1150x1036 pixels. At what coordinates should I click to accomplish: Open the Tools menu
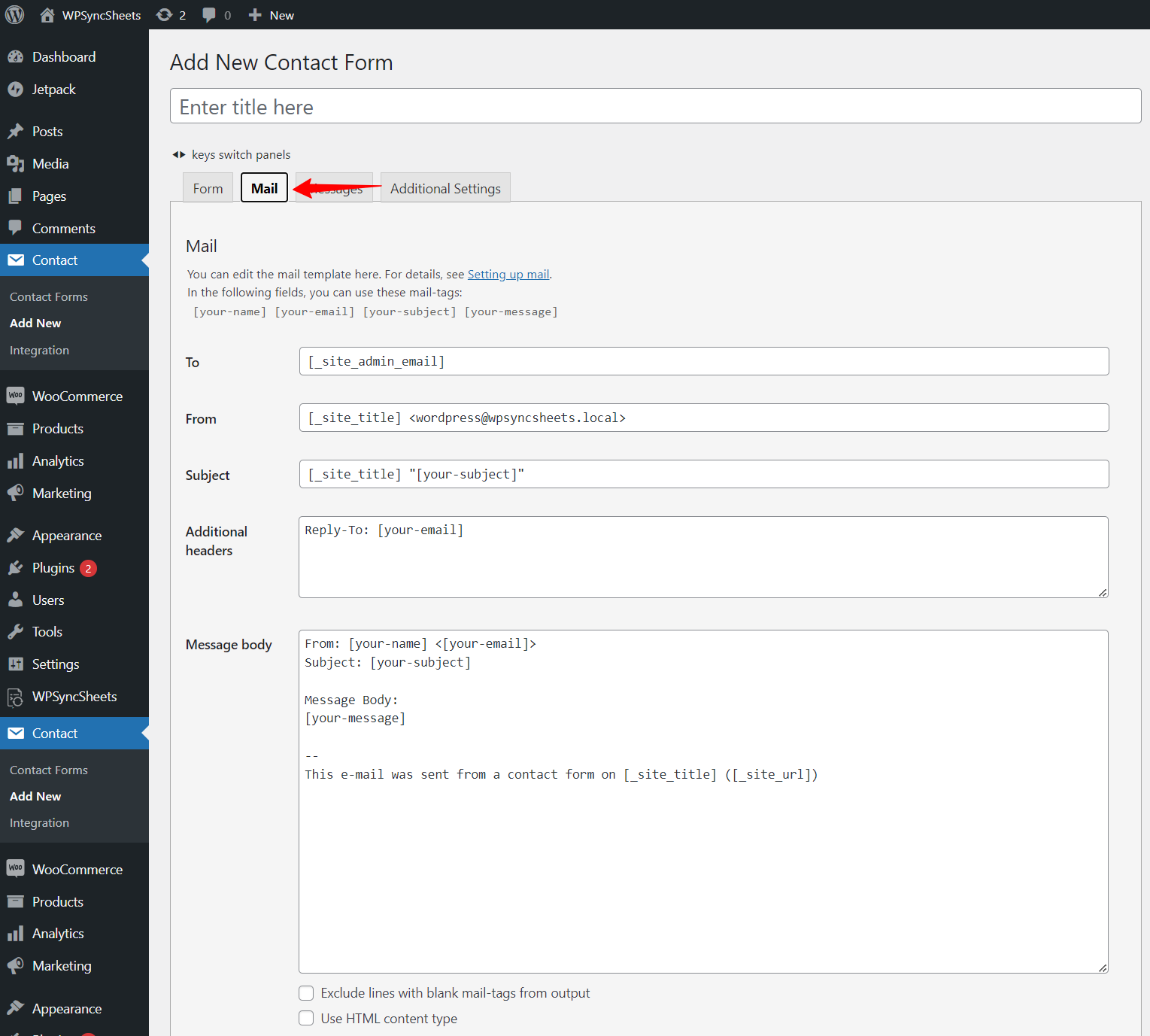tap(47, 632)
